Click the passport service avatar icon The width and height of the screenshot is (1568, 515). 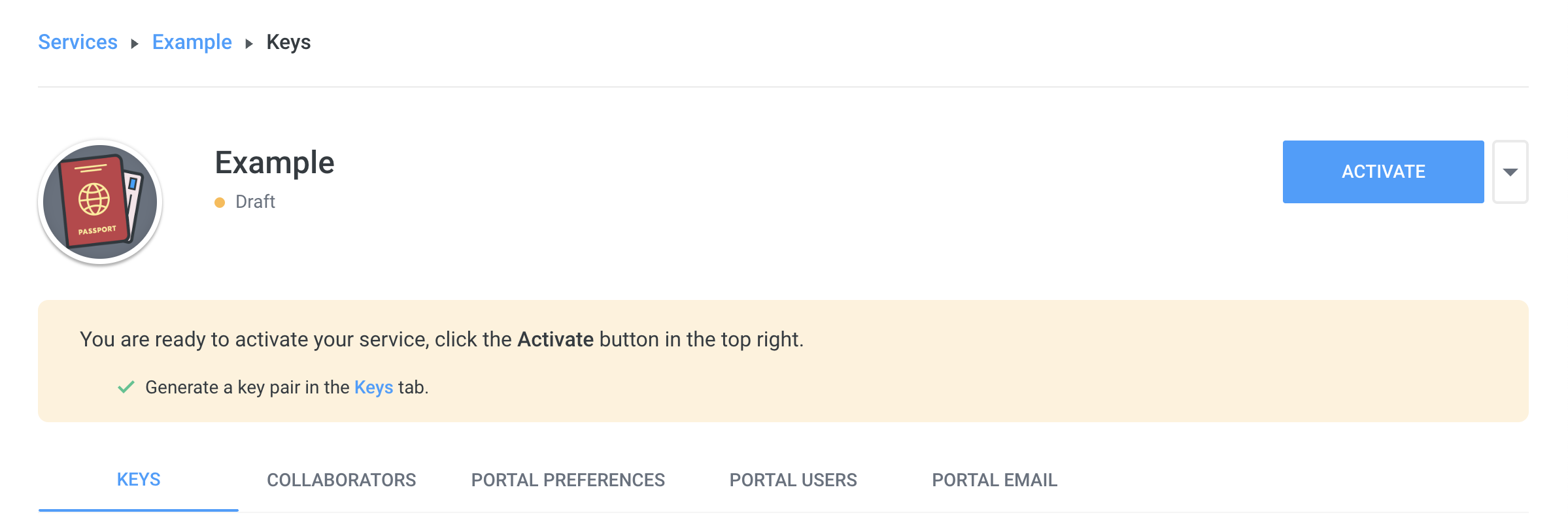coord(100,201)
